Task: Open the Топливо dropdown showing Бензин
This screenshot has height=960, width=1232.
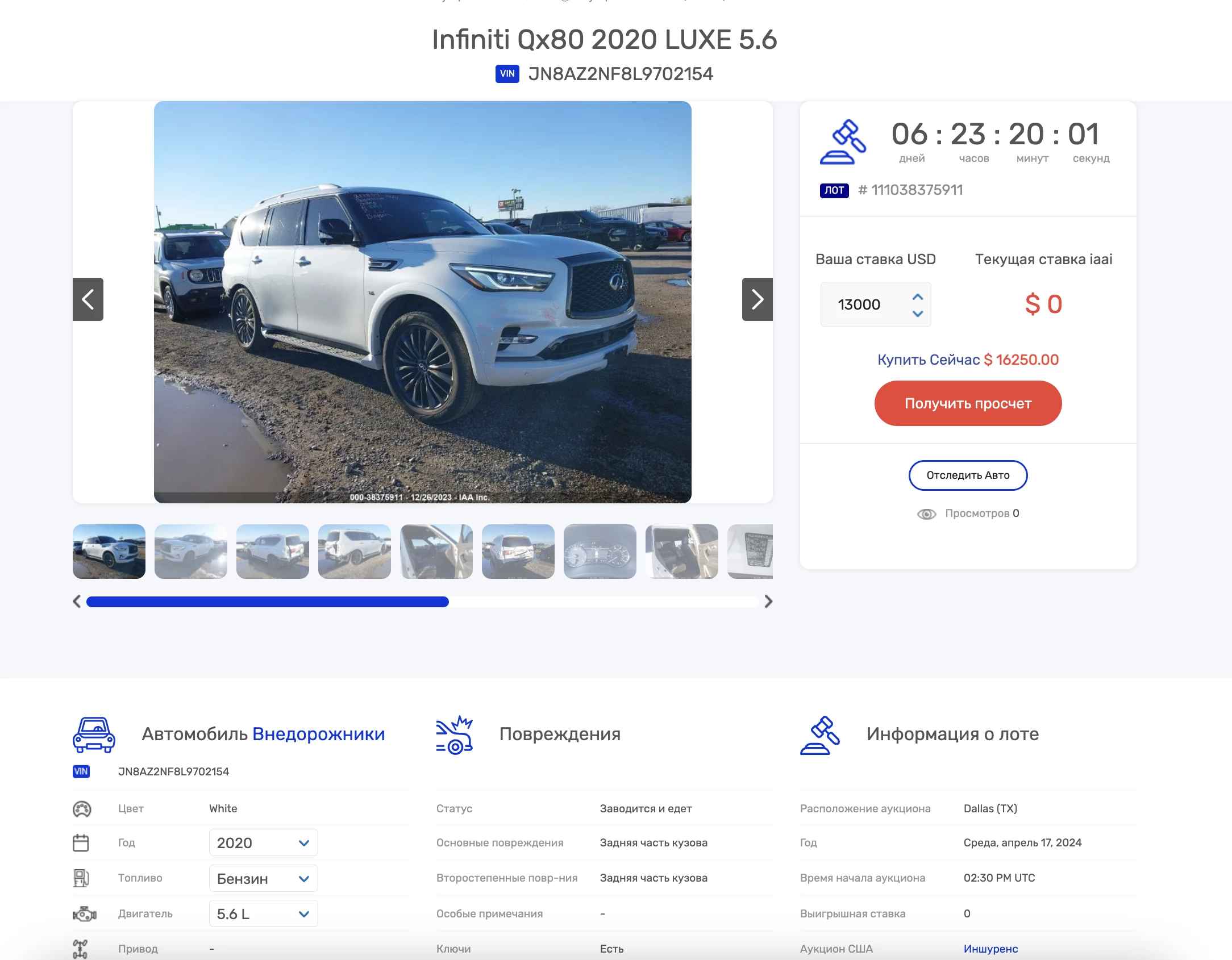Action: (x=263, y=879)
